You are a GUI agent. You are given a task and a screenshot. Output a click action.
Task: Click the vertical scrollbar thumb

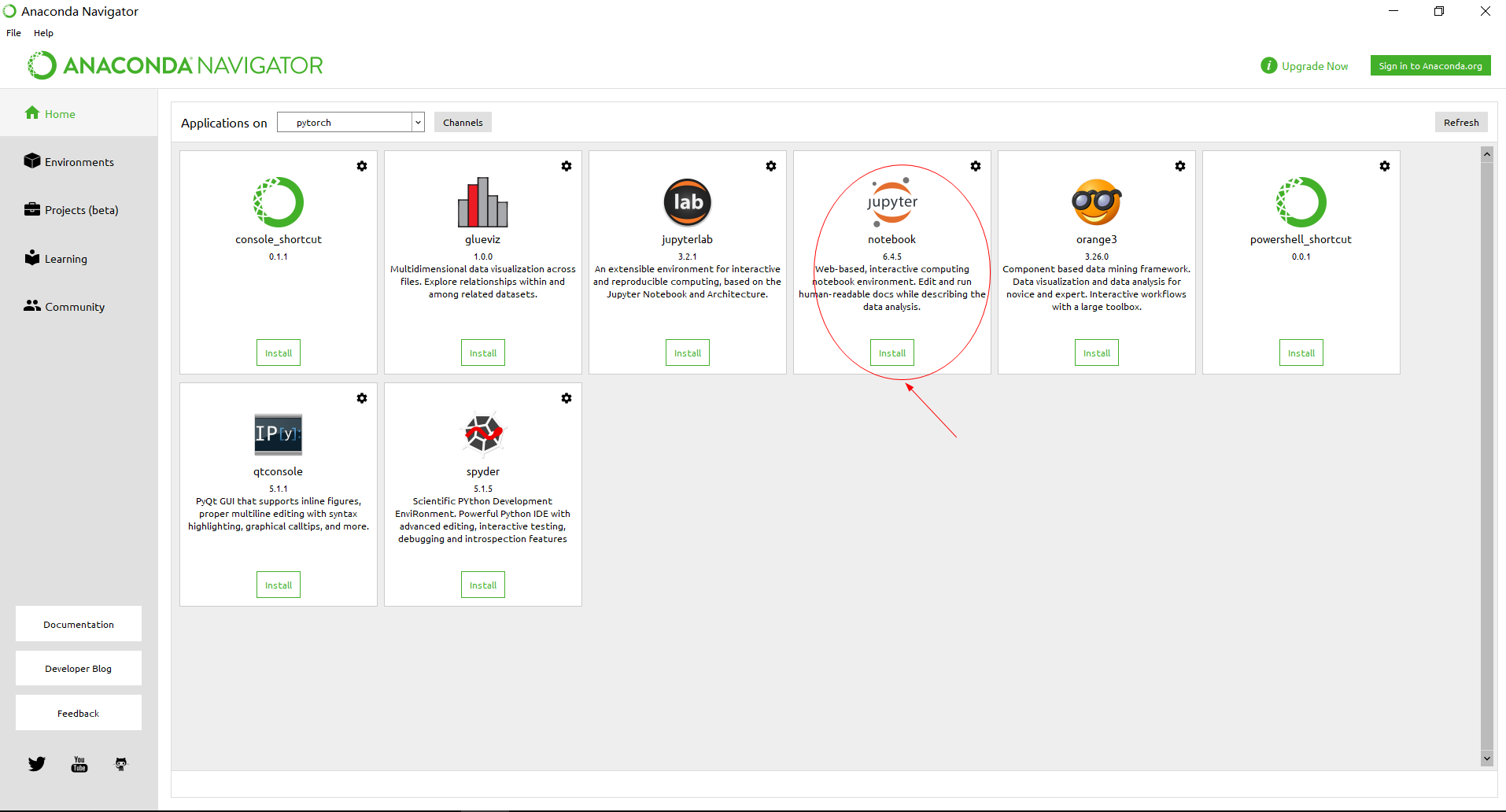click(1487, 456)
